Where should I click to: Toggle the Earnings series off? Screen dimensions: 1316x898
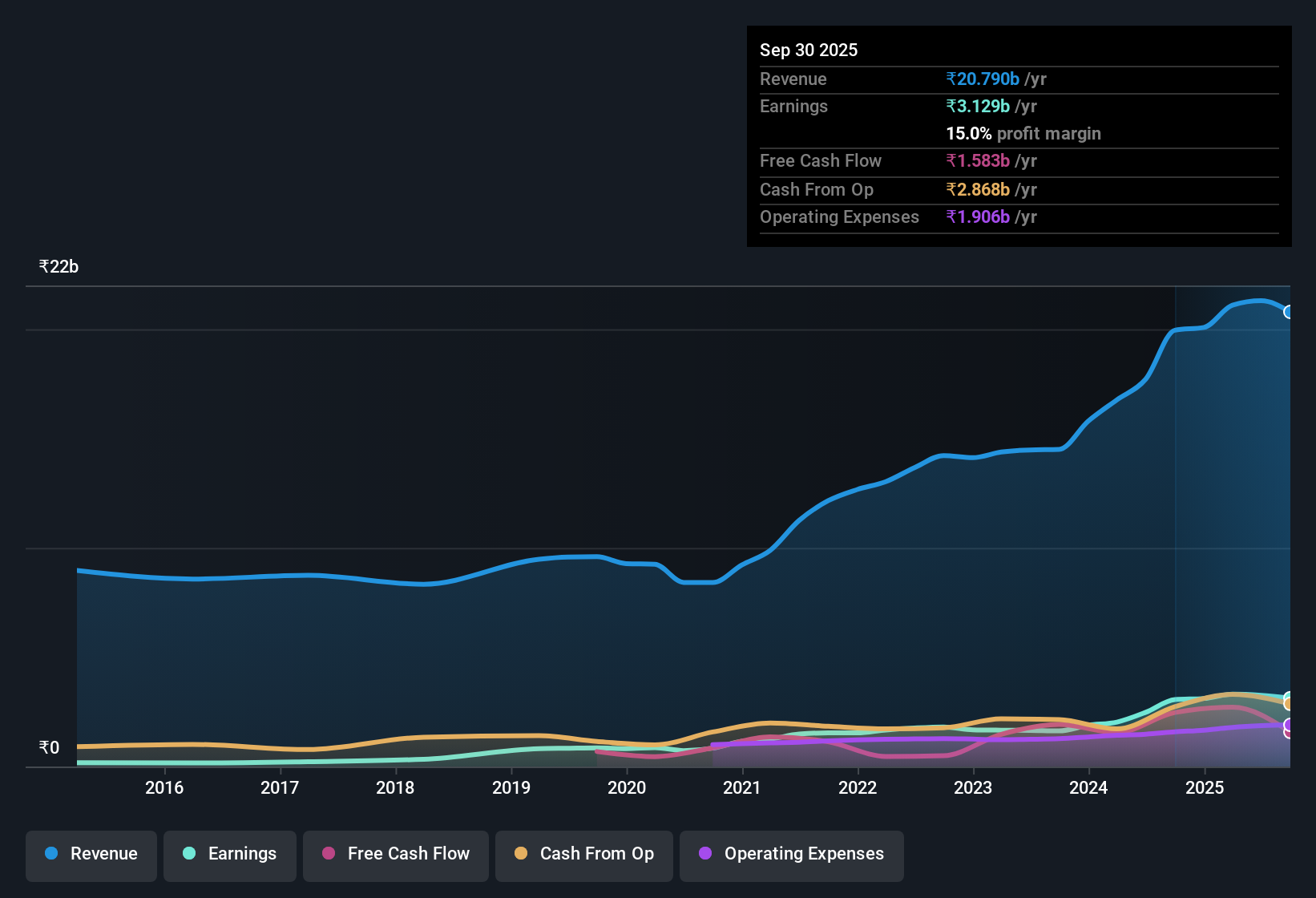click(x=229, y=854)
